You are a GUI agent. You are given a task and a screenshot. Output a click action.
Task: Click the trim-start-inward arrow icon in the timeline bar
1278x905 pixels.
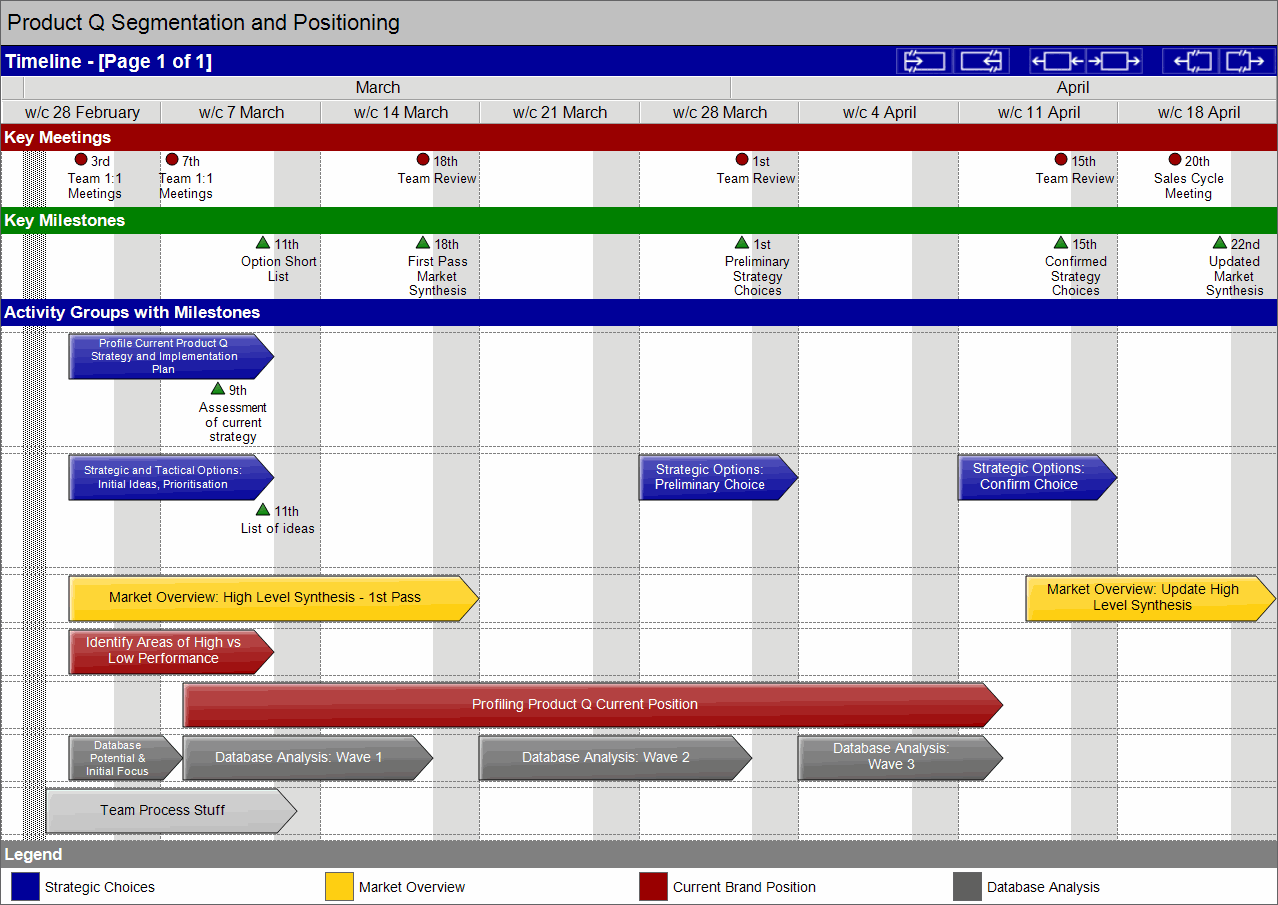(x=925, y=61)
